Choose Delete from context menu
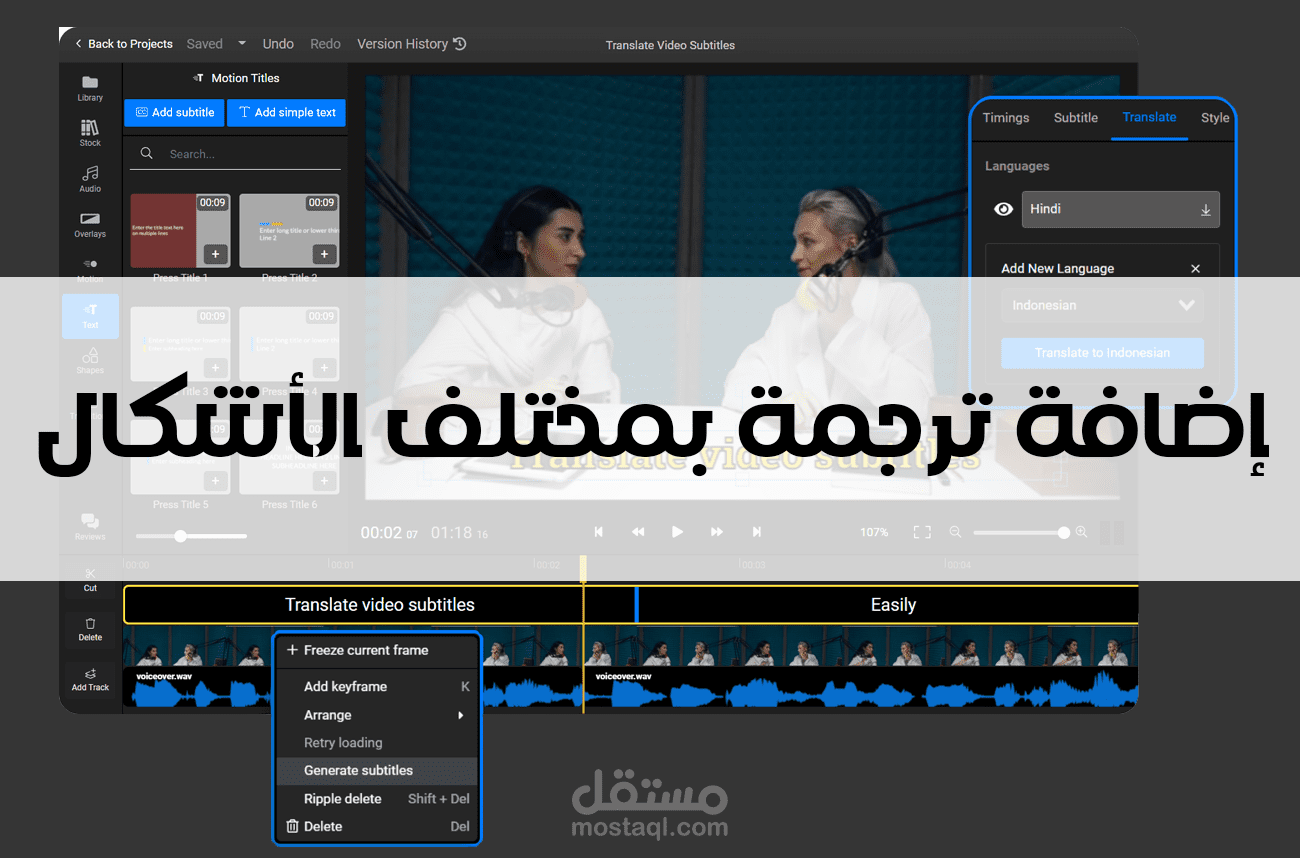1300x858 pixels. point(377,827)
